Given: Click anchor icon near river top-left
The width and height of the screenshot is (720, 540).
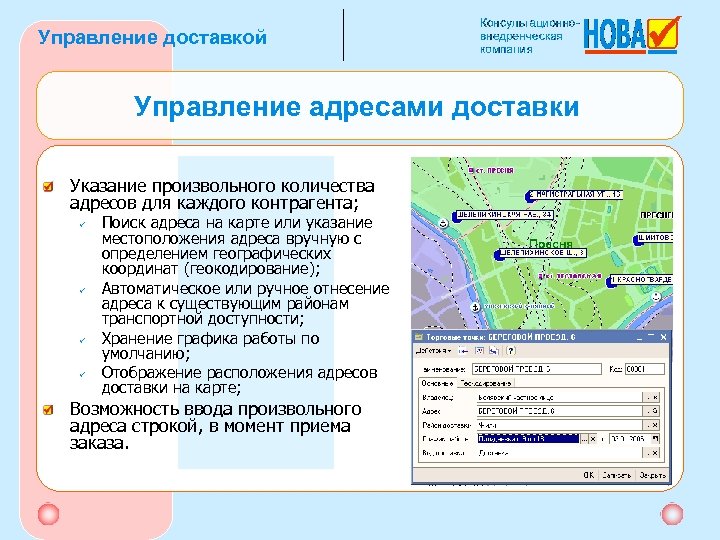Looking at the screenshot, I should point(443,224).
